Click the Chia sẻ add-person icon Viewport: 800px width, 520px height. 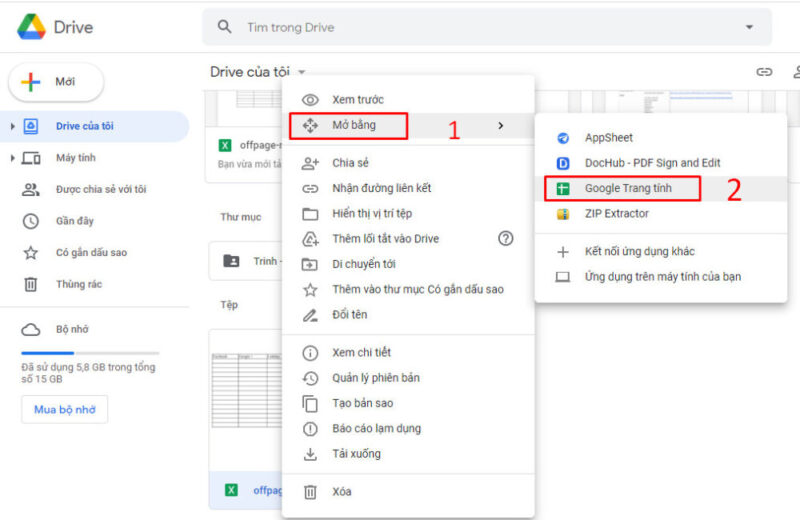310,163
